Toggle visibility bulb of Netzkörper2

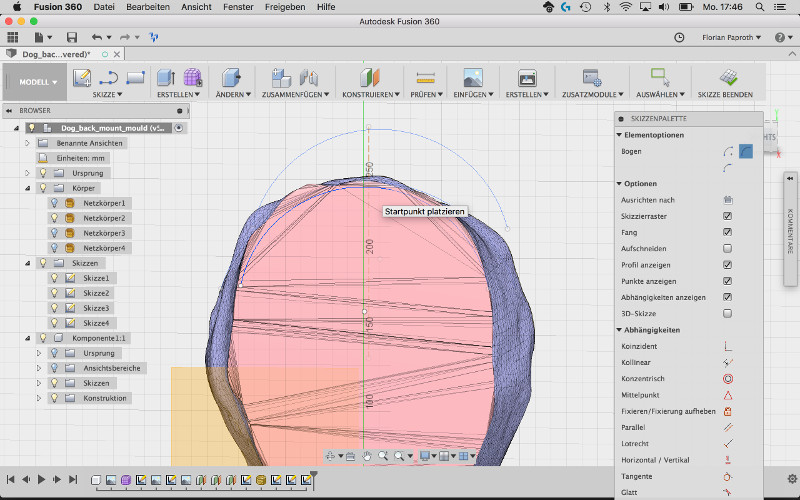tap(55, 218)
